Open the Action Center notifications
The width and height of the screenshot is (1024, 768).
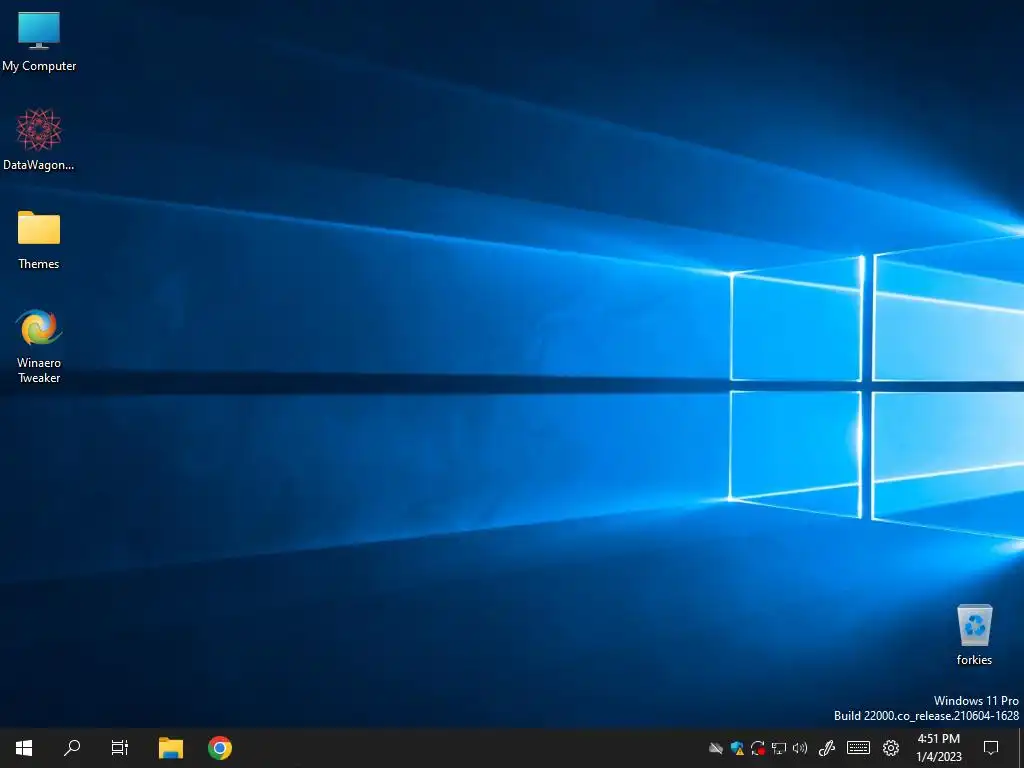point(991,748)
